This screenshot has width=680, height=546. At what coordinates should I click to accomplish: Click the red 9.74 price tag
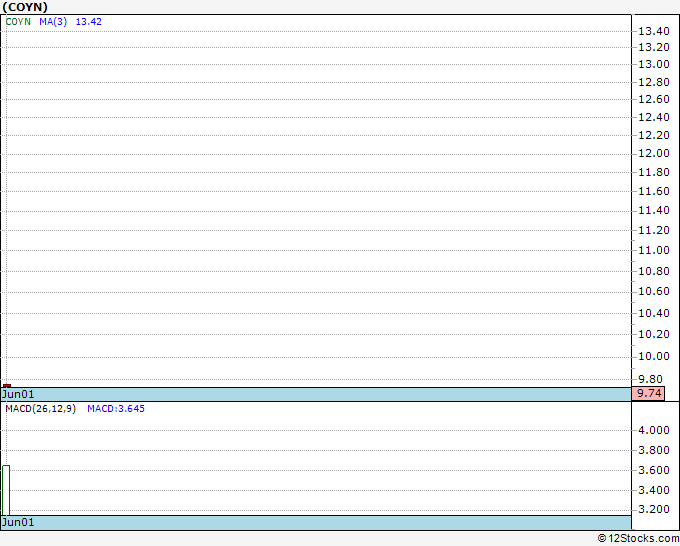[648, 394]
